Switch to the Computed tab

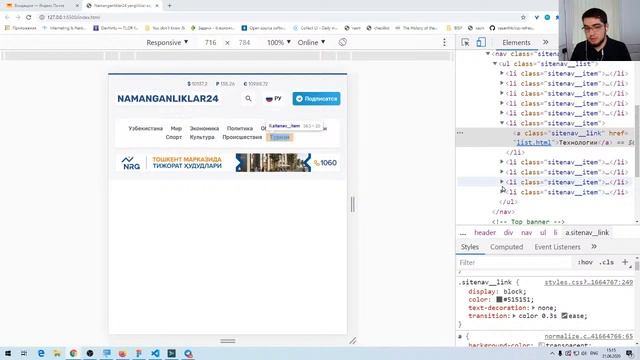click(507, 247)
